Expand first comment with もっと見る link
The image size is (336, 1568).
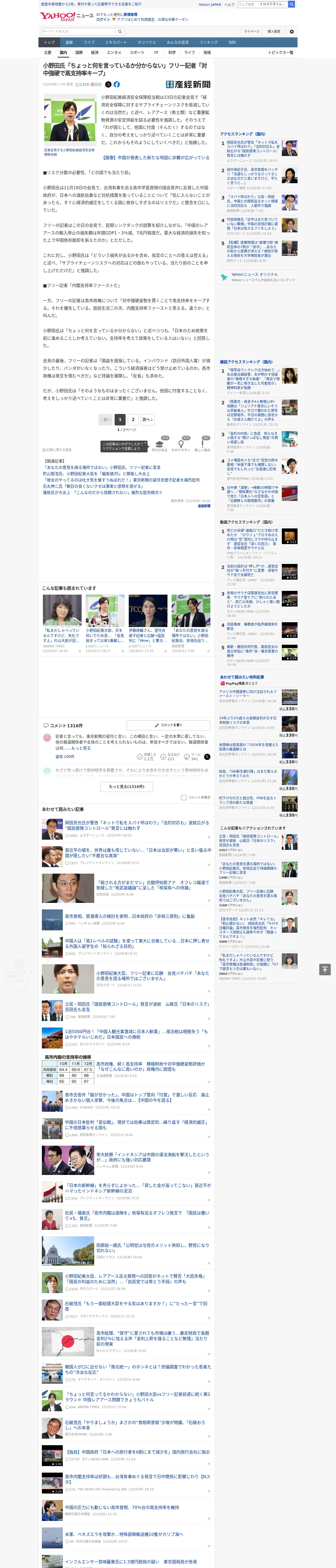(x=81, y=748)
